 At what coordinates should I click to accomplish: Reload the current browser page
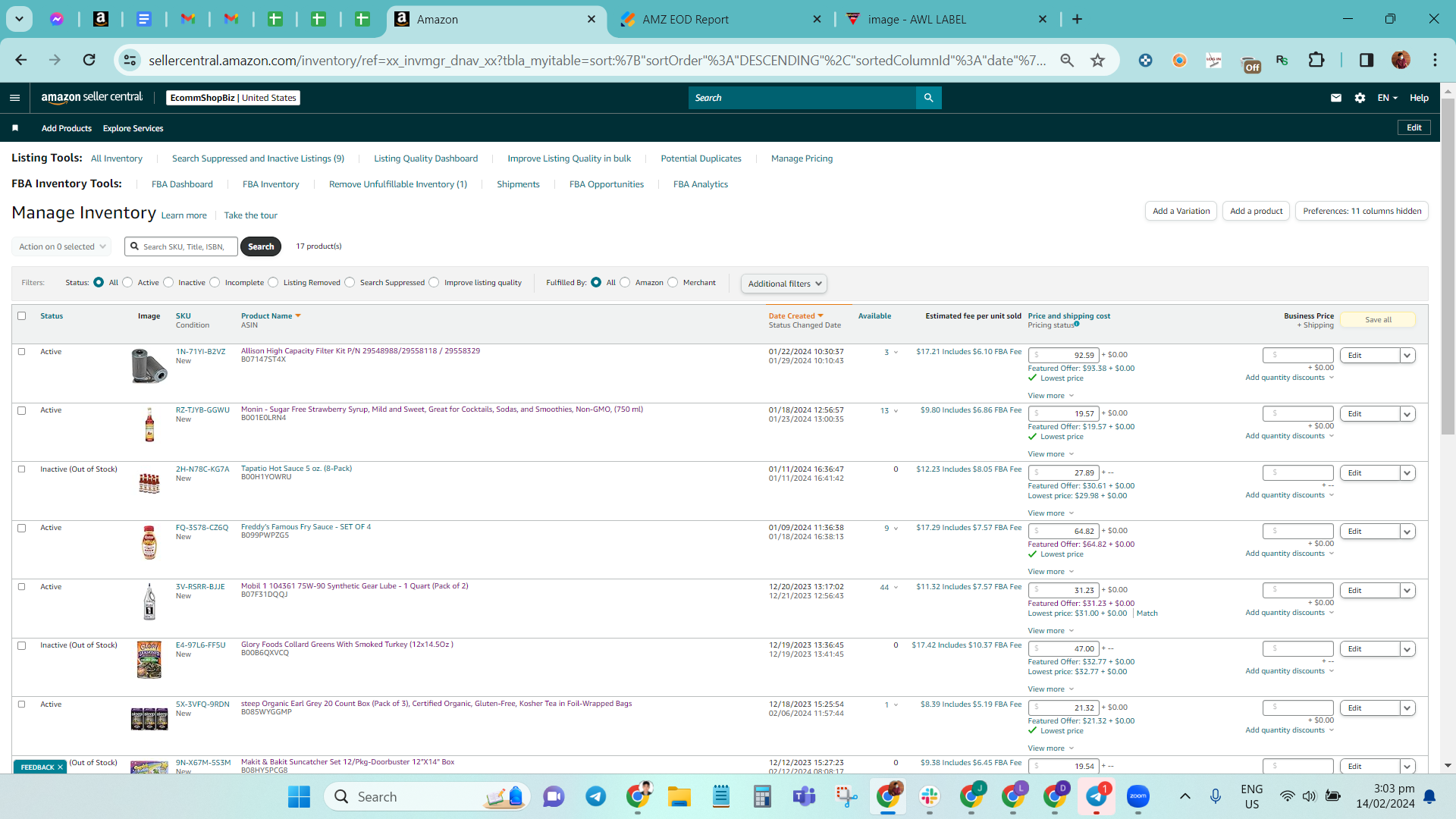89,60
